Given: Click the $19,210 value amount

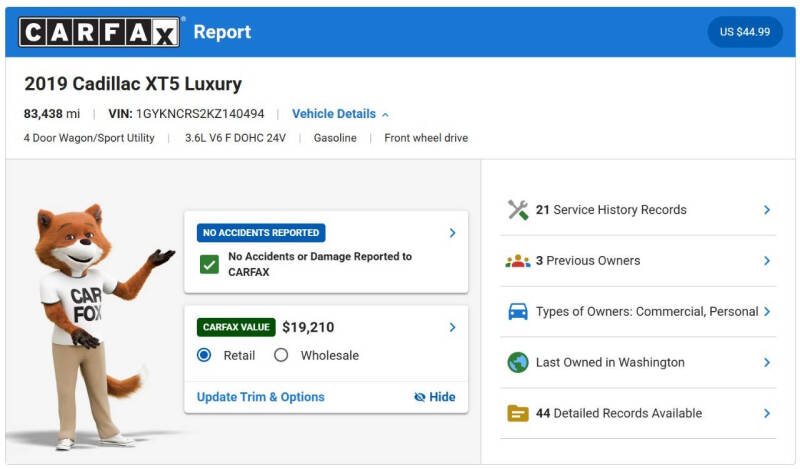Looking at the screenshot, I should tap(308, 327).
